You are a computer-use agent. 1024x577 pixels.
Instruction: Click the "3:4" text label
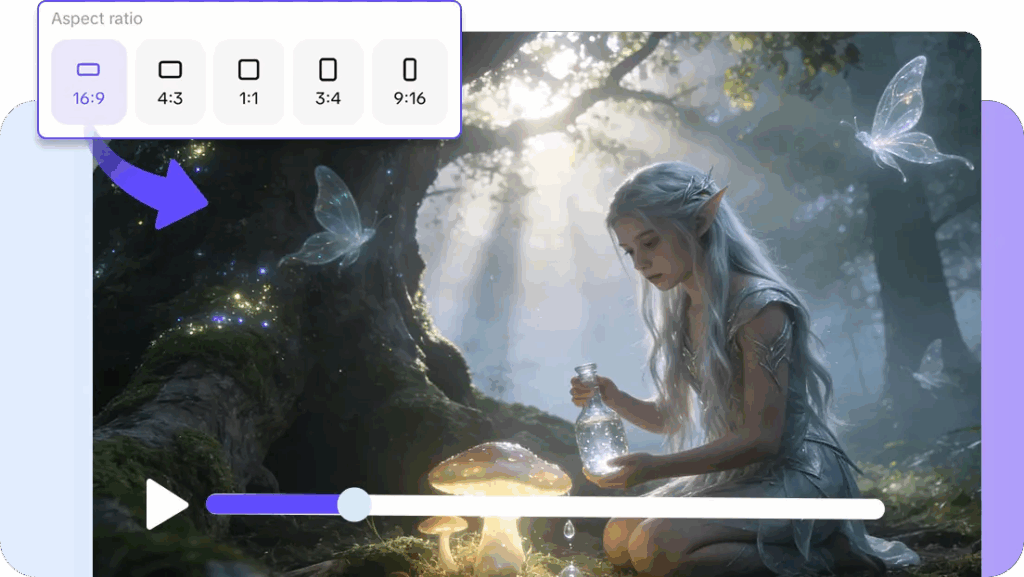click(328, 99)
